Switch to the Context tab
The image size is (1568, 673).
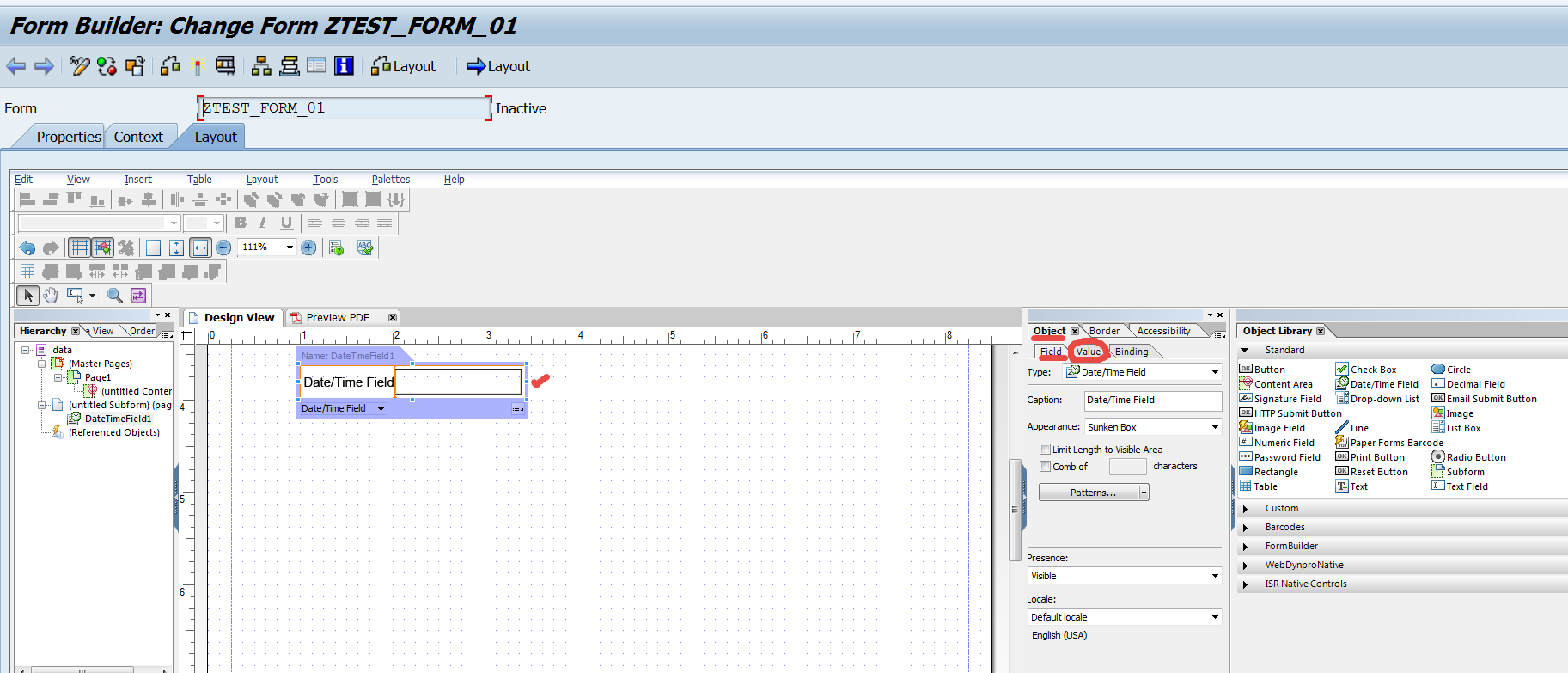click(x=138, y=137)
